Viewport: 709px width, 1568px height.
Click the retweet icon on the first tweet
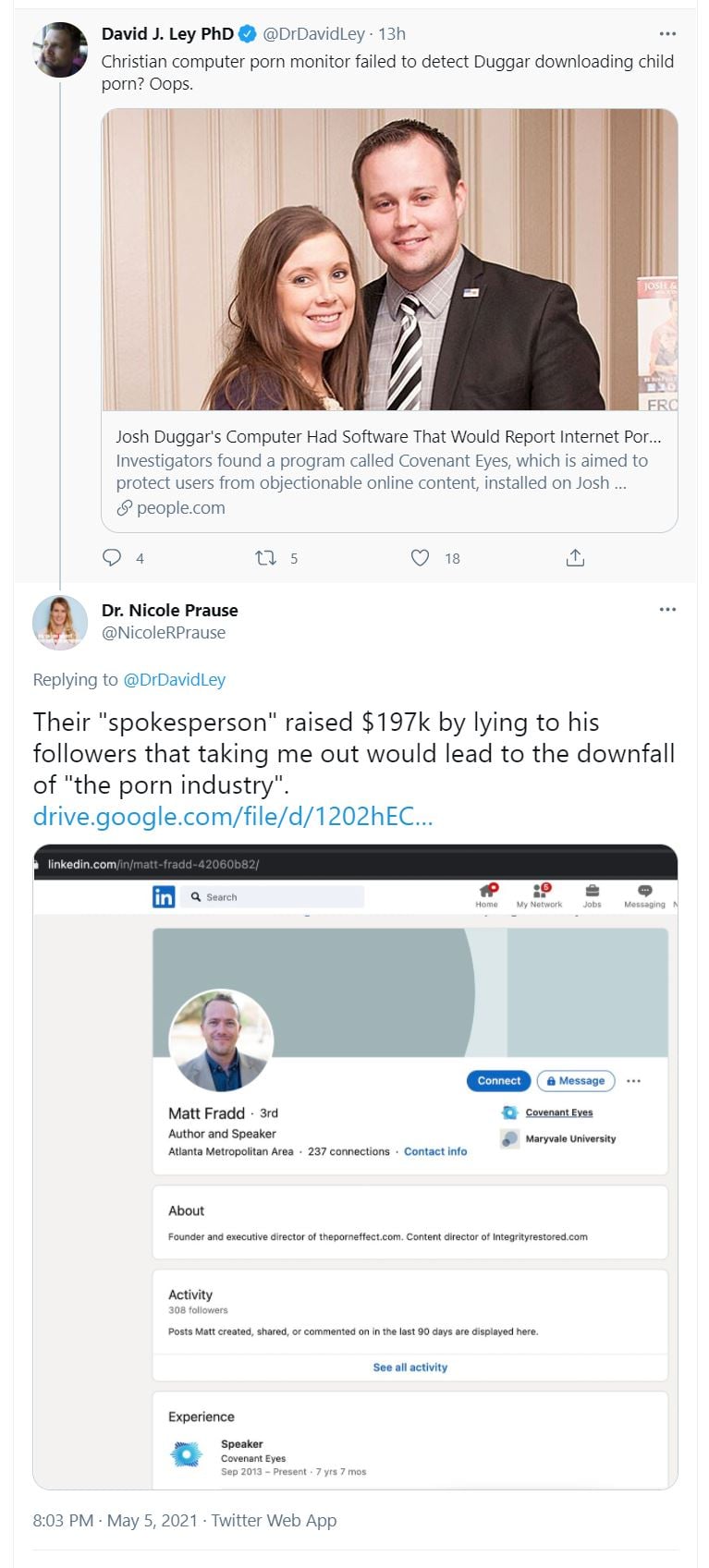click(265, 557)
